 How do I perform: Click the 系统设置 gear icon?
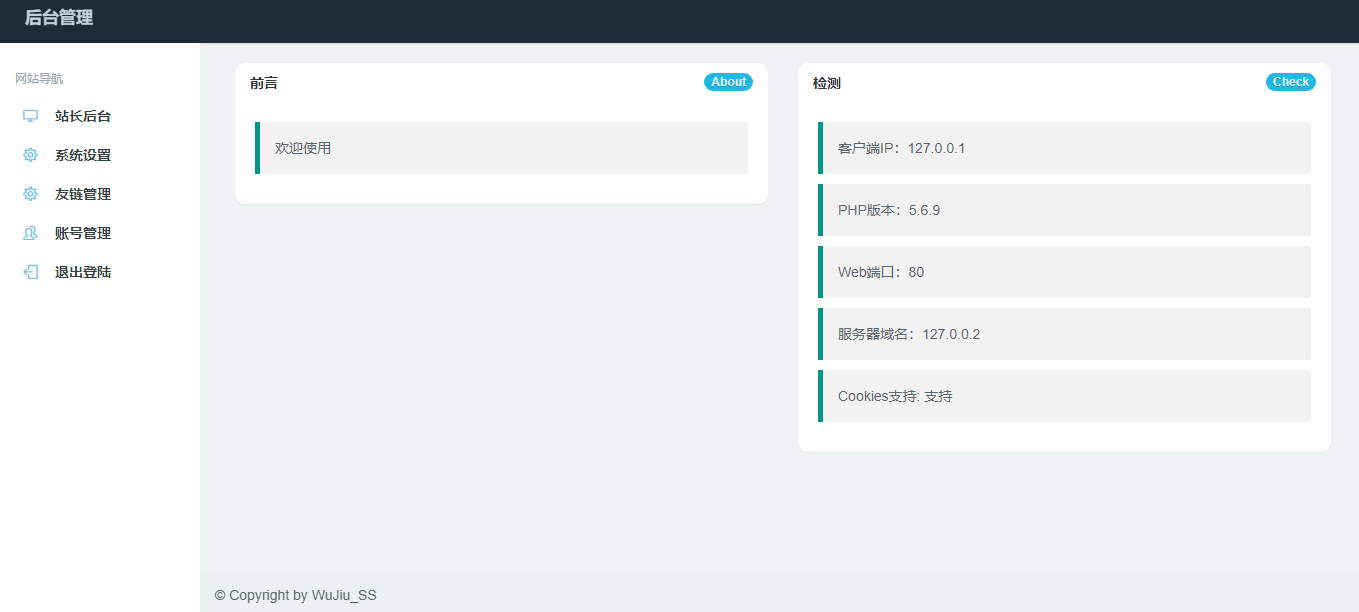(29, 154)
